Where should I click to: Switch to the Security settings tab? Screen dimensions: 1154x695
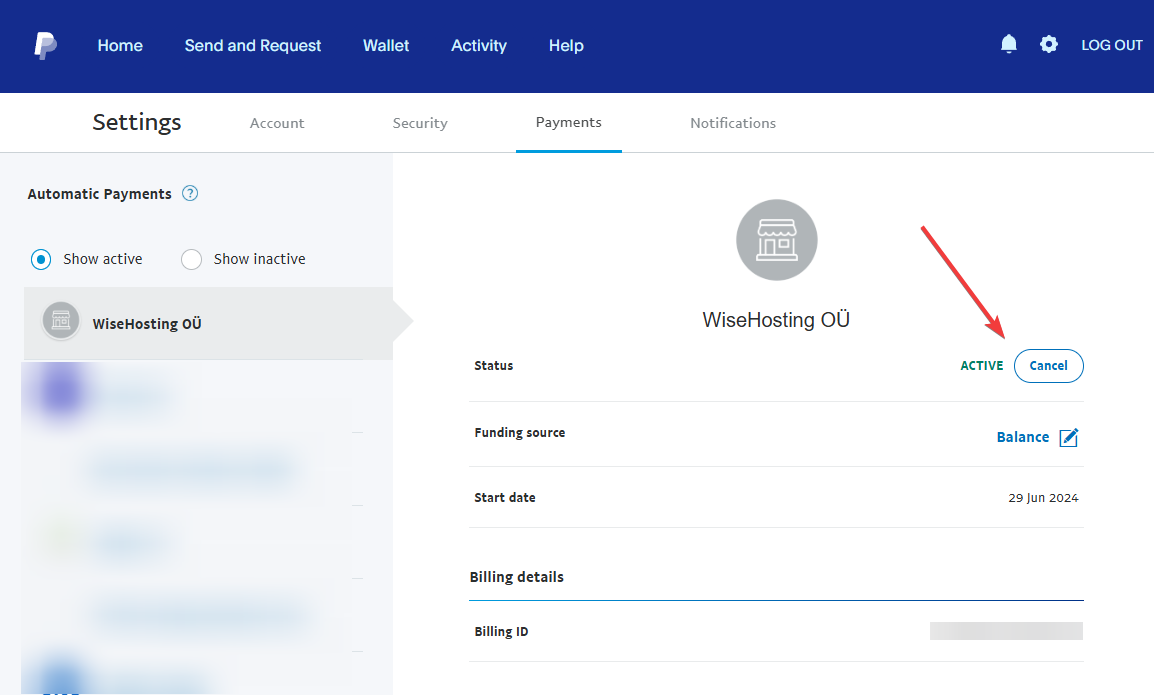(420, 123)
